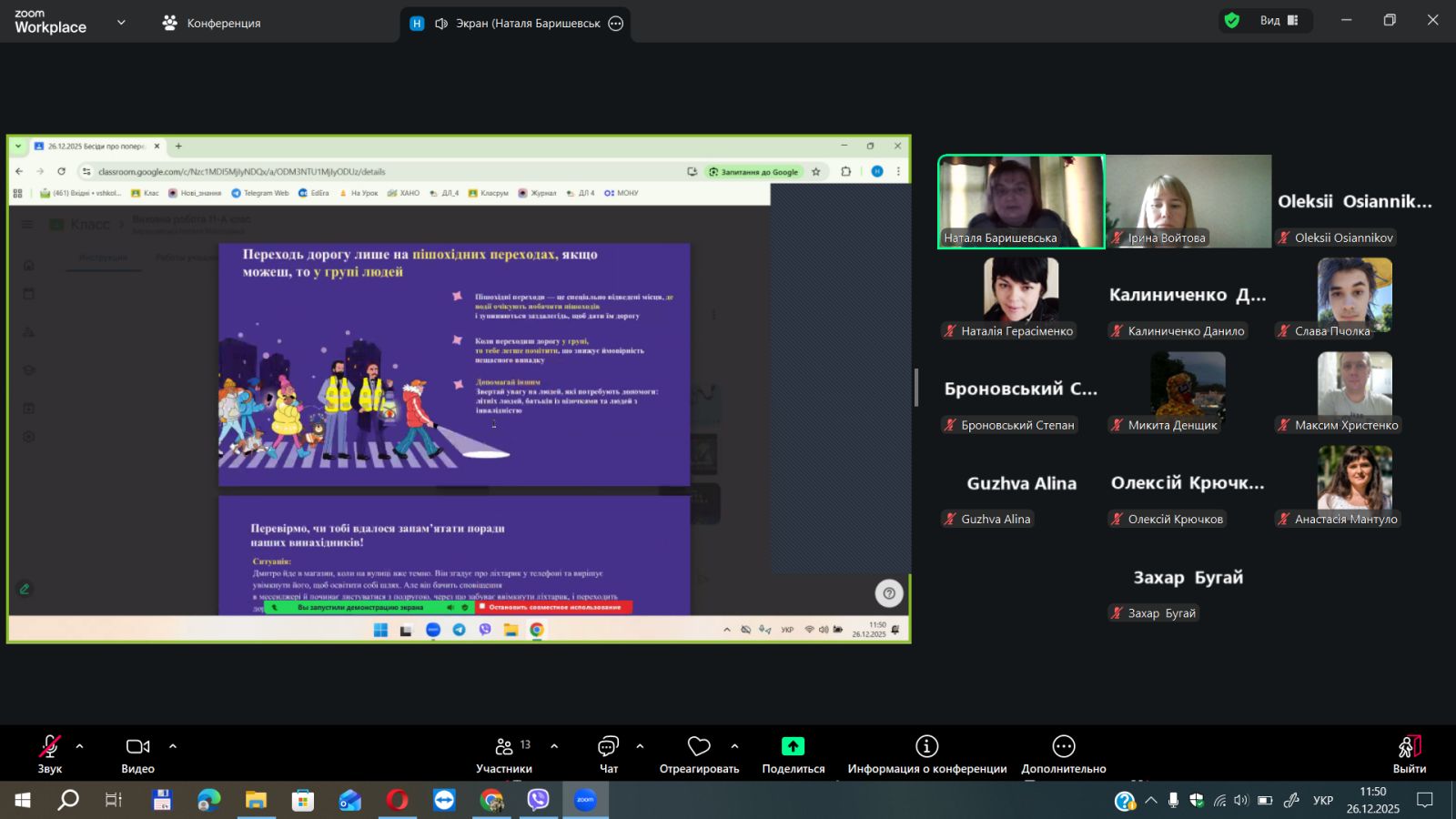This screenshot has width=1456, height=819.
Task: Expand video settings arrow next to camera
Action: point(173,746)
